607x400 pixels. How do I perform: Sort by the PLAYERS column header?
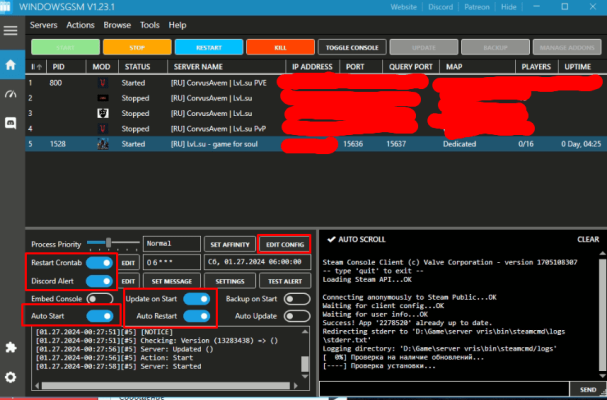(x=536, y=67)
